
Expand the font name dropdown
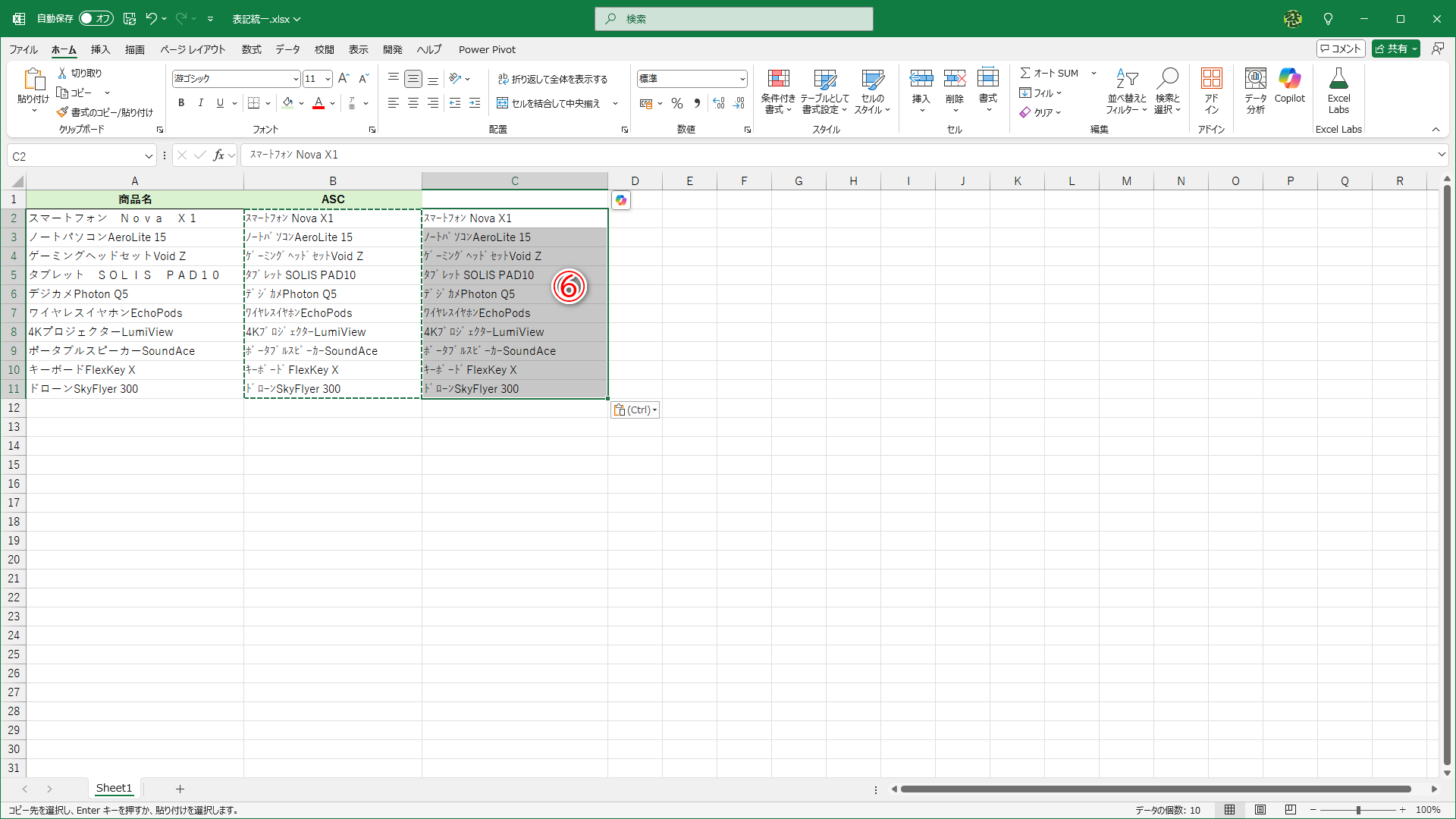coord(296,79)
